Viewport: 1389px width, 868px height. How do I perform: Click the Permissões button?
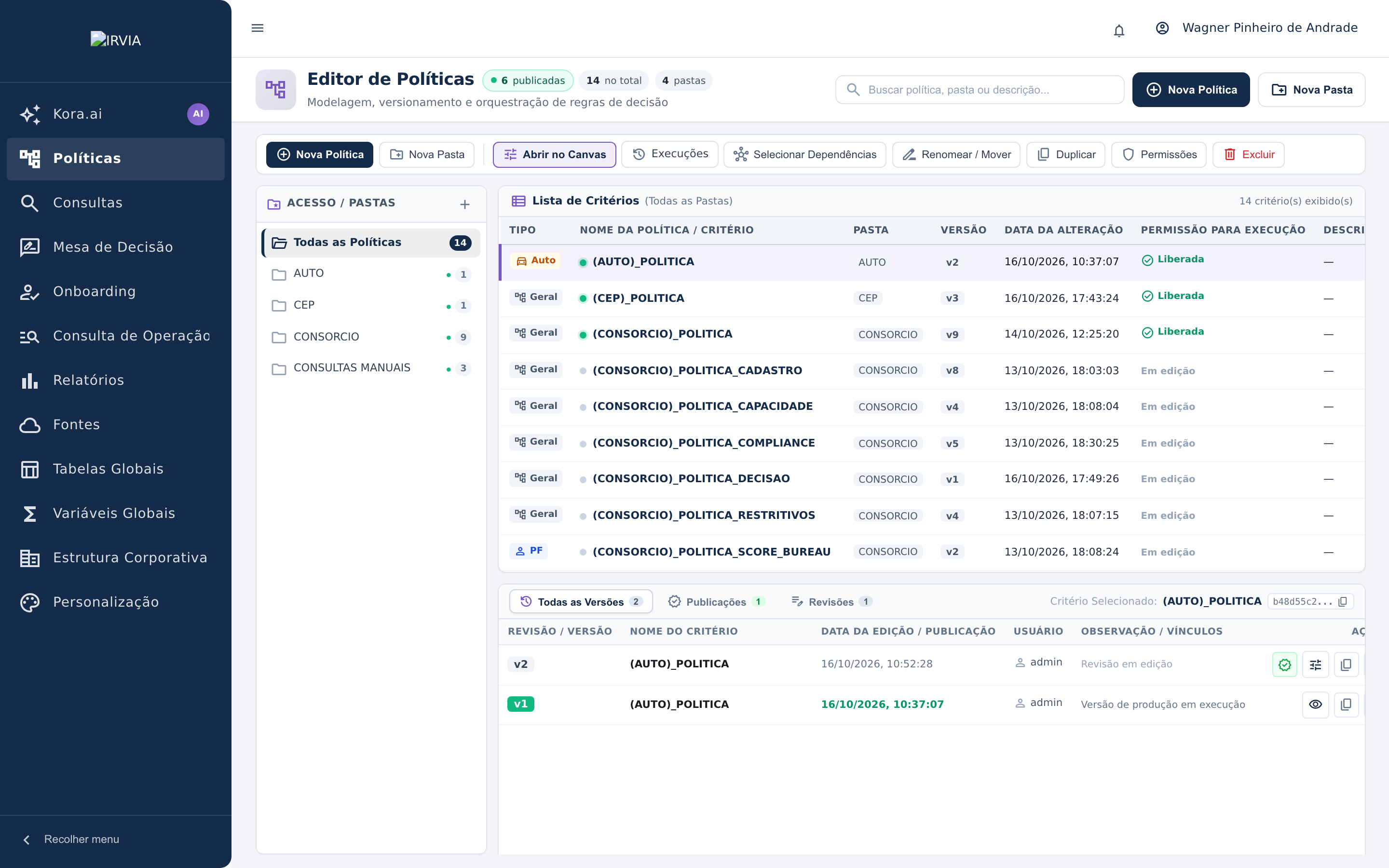coord(1159,155)
